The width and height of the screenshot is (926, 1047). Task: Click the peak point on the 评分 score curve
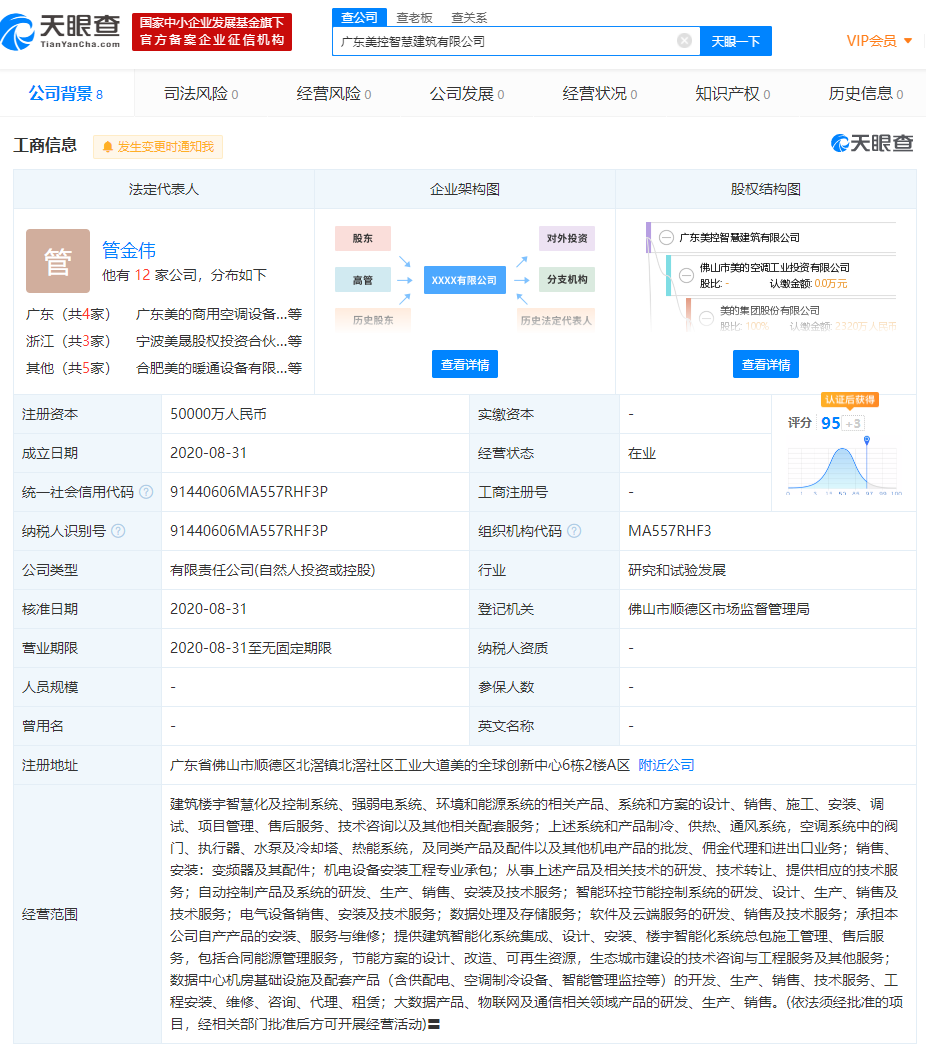(842, 449)
